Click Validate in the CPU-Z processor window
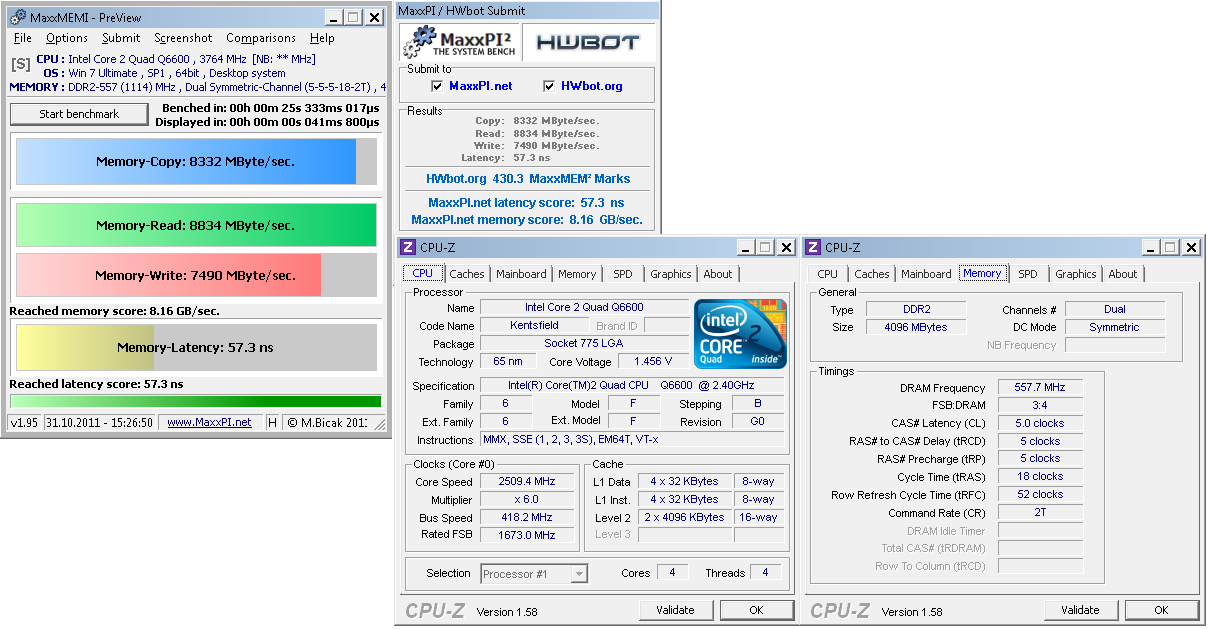 pyautogui.click(x=675, y=610)
